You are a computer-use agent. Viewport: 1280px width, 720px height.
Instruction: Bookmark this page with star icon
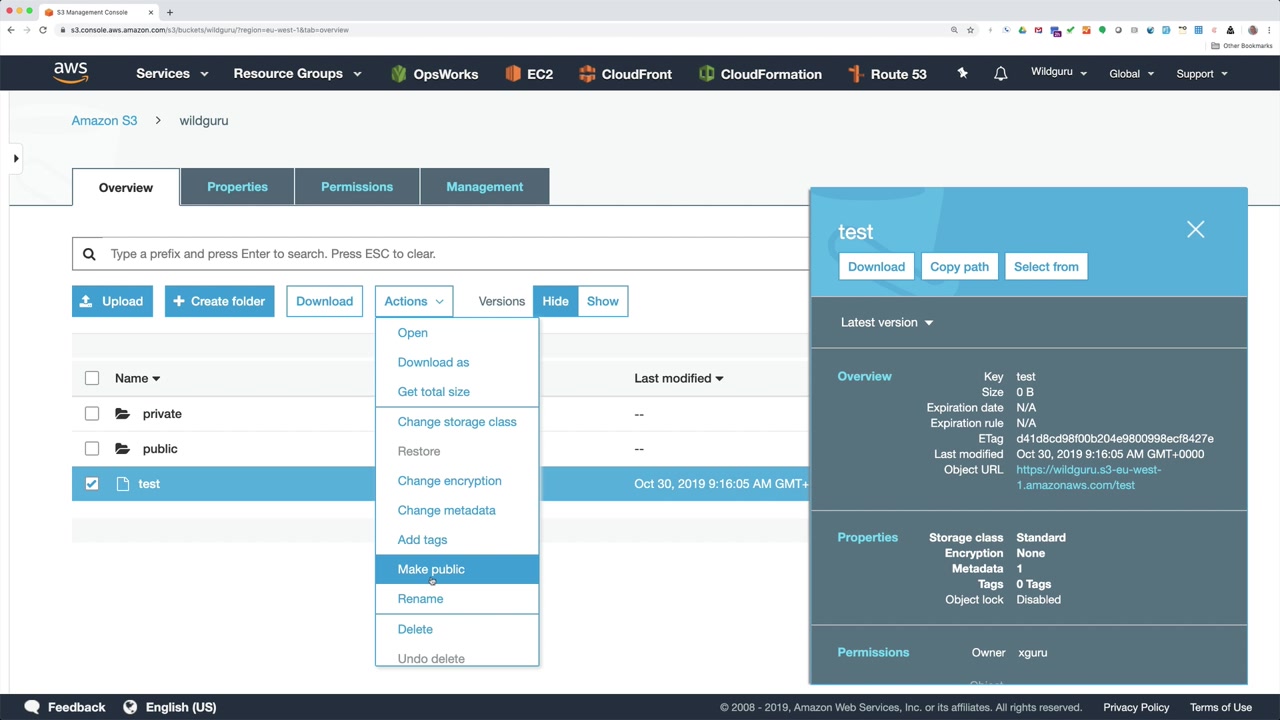(970, 30)
